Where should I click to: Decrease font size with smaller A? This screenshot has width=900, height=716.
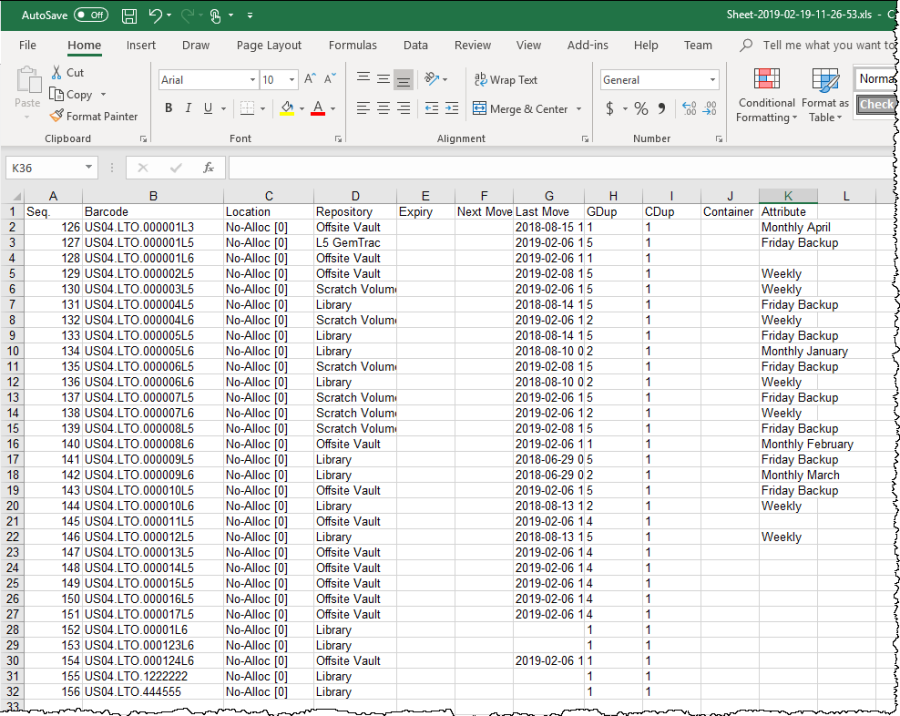tap(330, 79)
